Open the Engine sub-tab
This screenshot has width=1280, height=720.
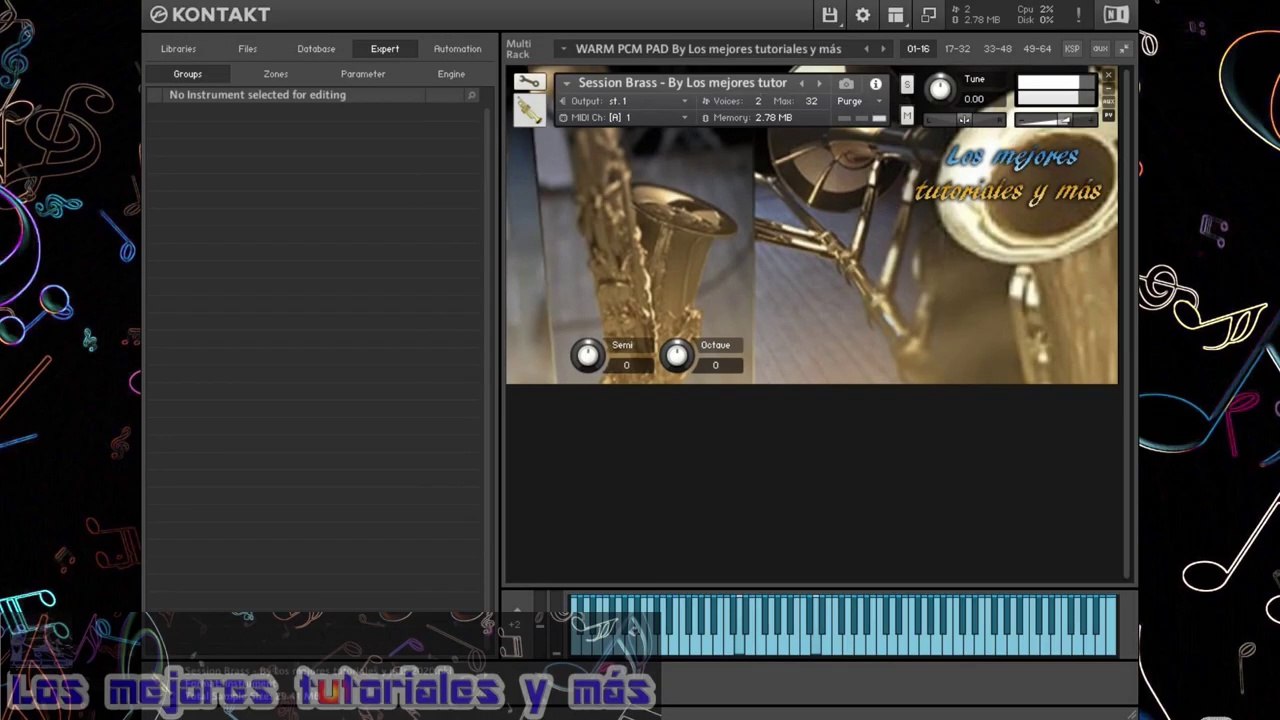451,74
